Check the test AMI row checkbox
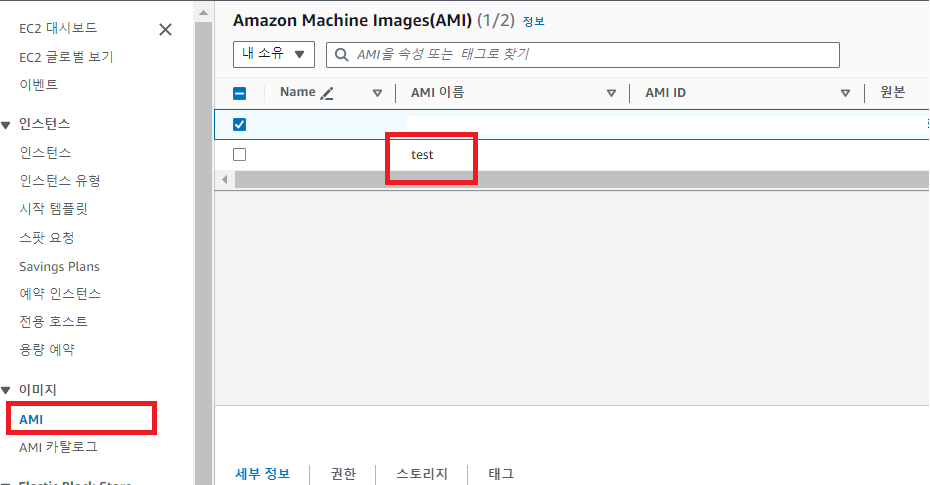The height and width of the screenshot is (485, 930). 240,155
